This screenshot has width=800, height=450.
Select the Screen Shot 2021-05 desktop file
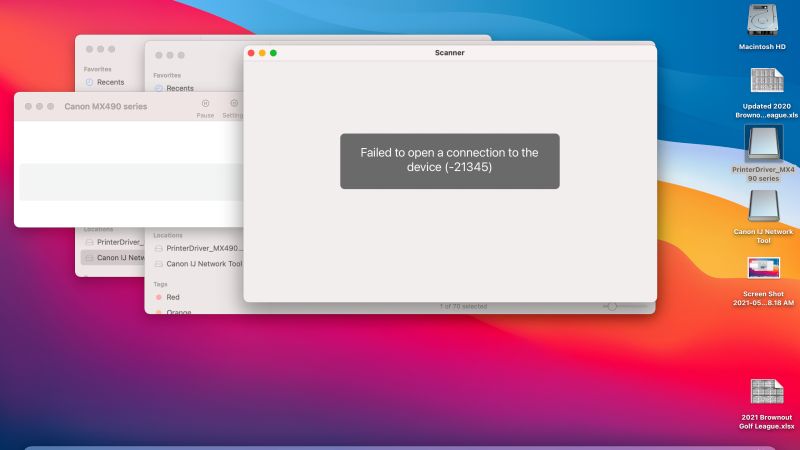pos(763,268)
